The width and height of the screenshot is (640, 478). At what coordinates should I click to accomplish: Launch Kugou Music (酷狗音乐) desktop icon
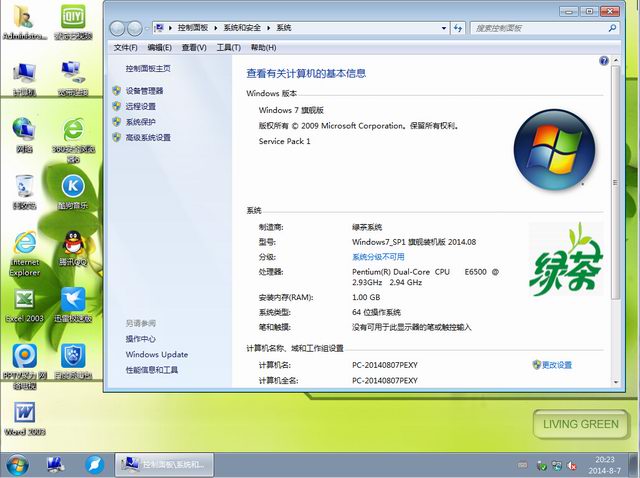click(x=73, y=192)
